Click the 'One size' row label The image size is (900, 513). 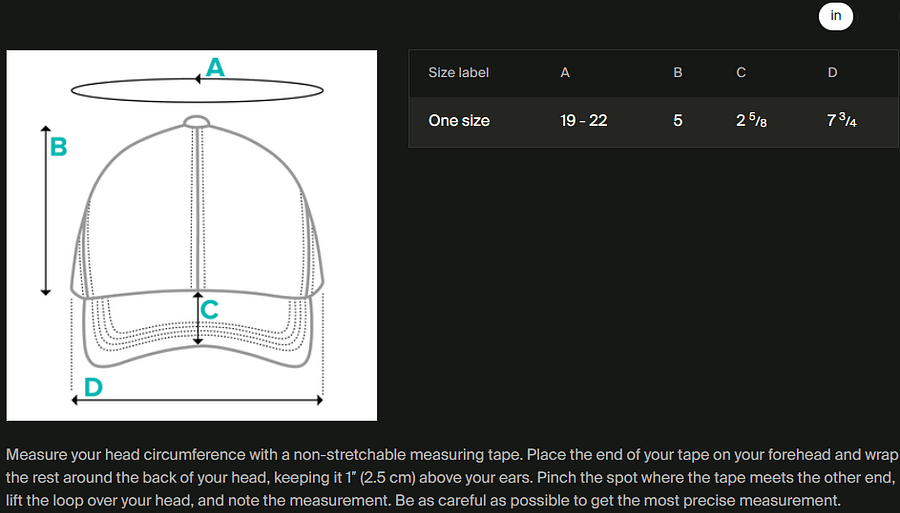click(459, 121)
